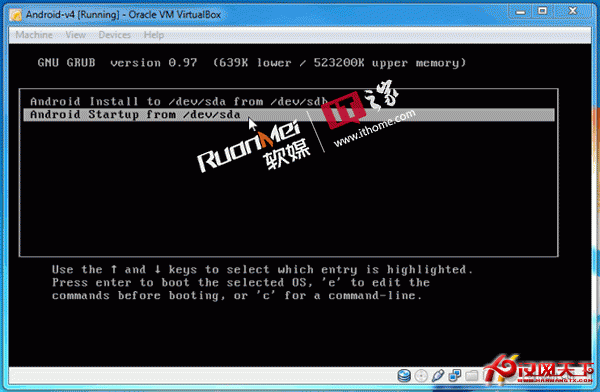Click the 'Press enter to boot' instruction line

coord(241,283)
